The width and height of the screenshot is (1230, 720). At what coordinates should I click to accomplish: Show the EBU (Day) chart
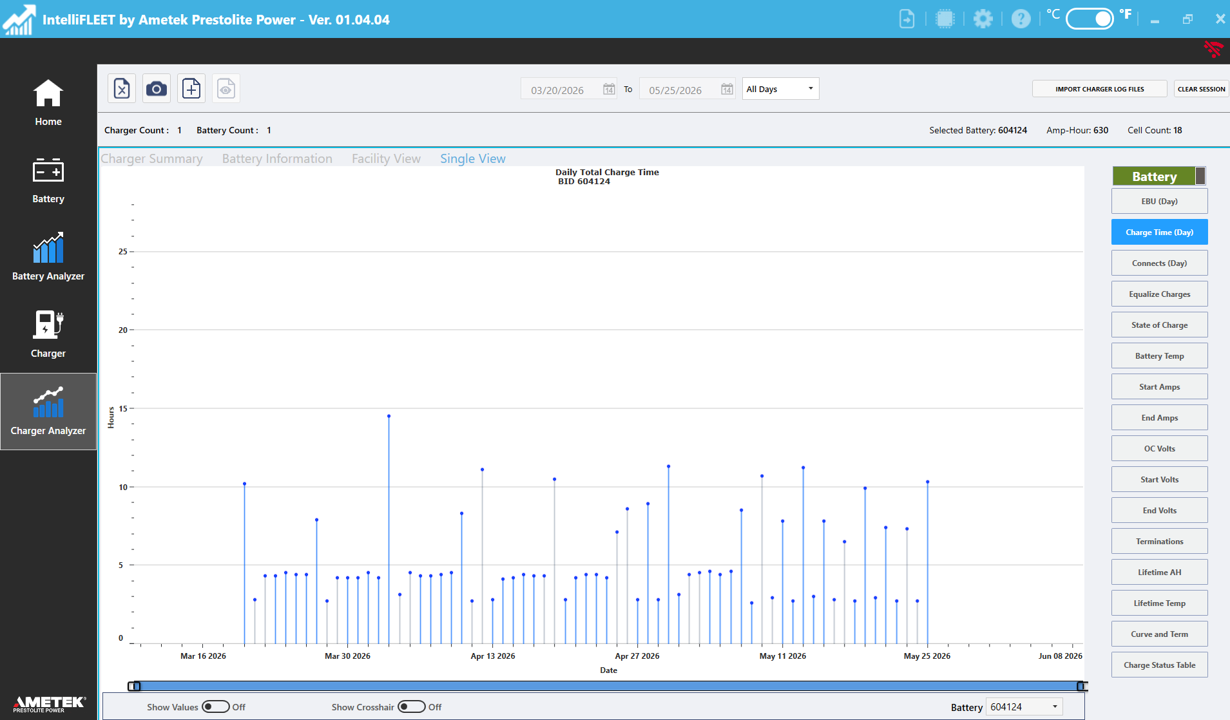click(x=1159, y=201)
